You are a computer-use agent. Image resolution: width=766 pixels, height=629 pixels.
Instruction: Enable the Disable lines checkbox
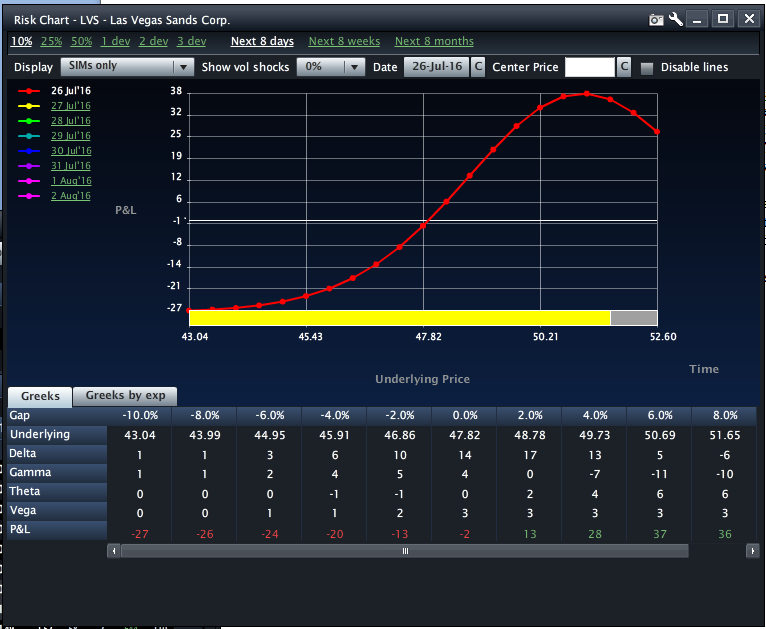646,68
